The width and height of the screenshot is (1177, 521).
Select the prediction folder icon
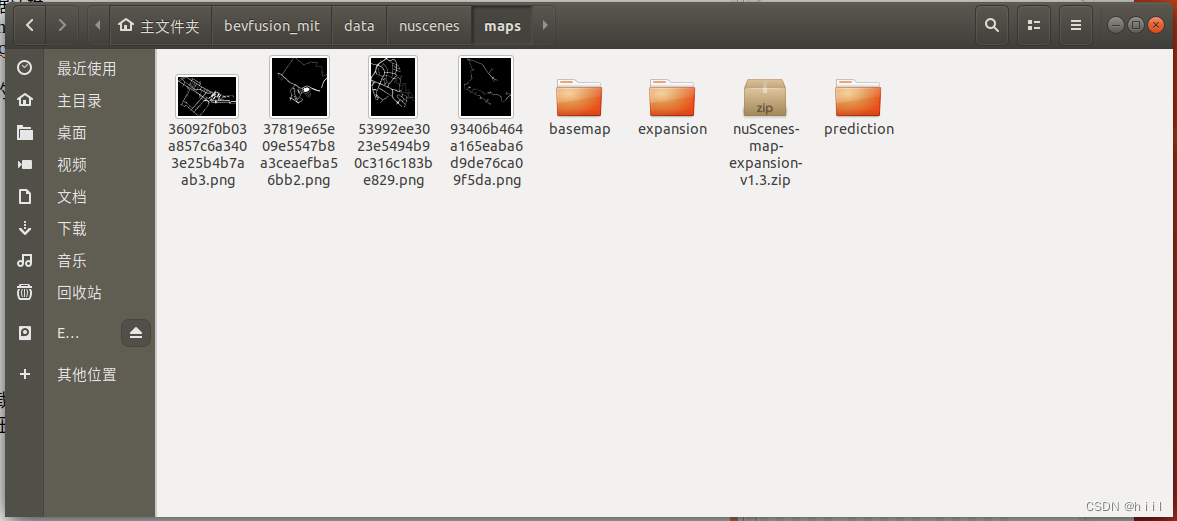(858, 97)
